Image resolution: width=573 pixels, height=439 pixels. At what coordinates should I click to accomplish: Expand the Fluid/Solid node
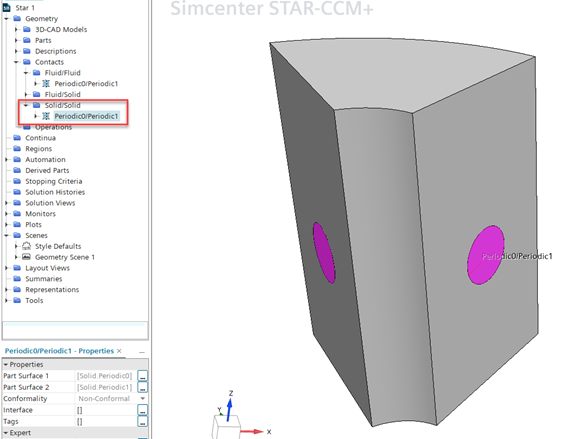point(26,94)
